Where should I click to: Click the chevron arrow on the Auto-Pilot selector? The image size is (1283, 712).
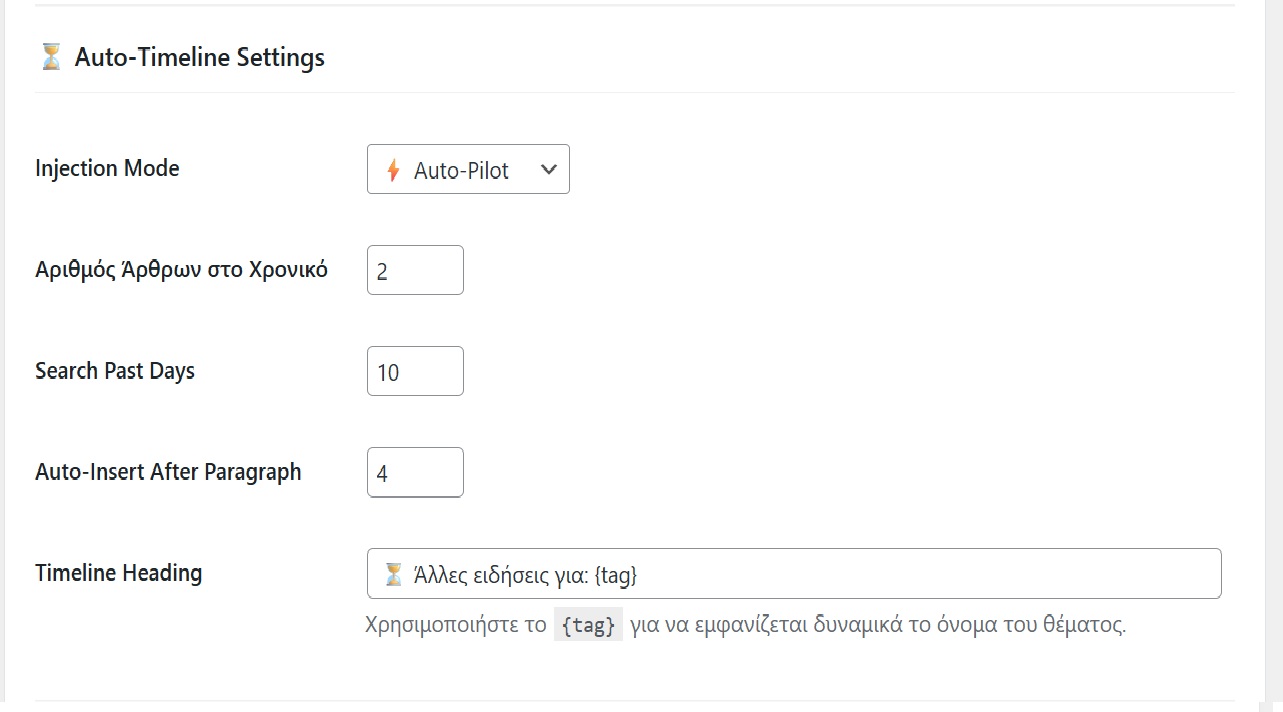(548, 170)
